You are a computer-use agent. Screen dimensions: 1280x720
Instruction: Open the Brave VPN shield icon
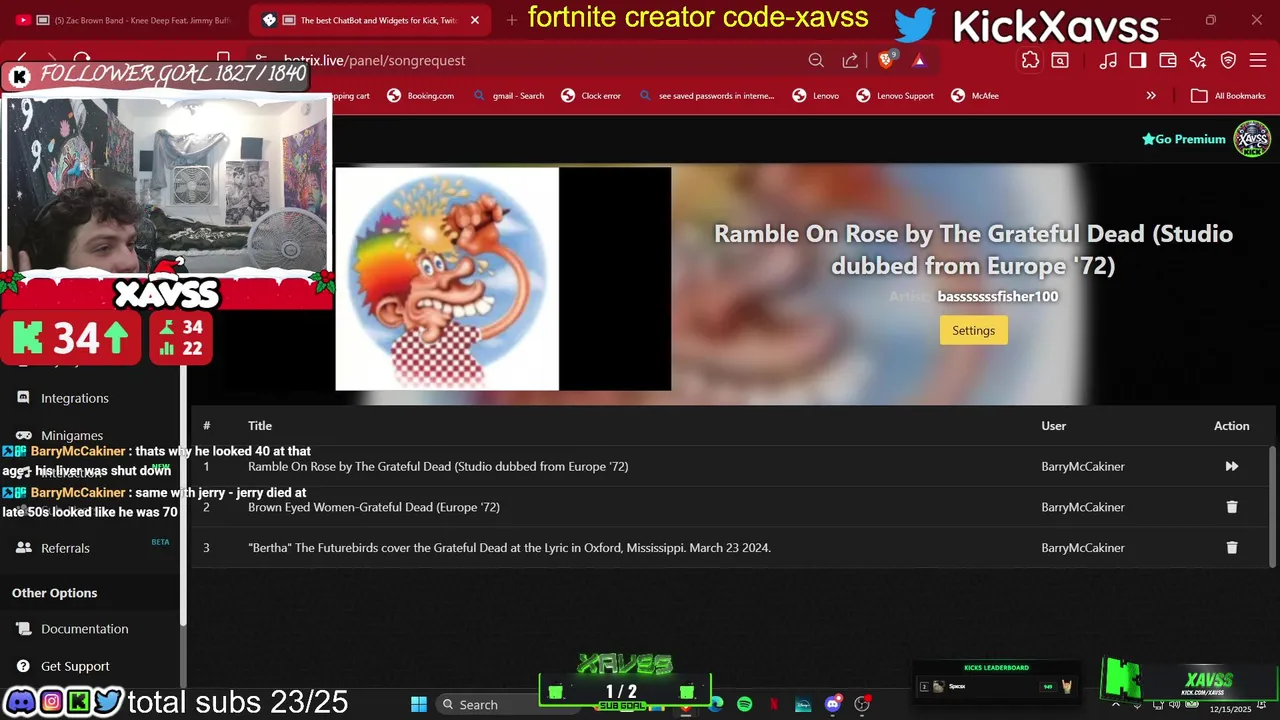(1228, 60)
